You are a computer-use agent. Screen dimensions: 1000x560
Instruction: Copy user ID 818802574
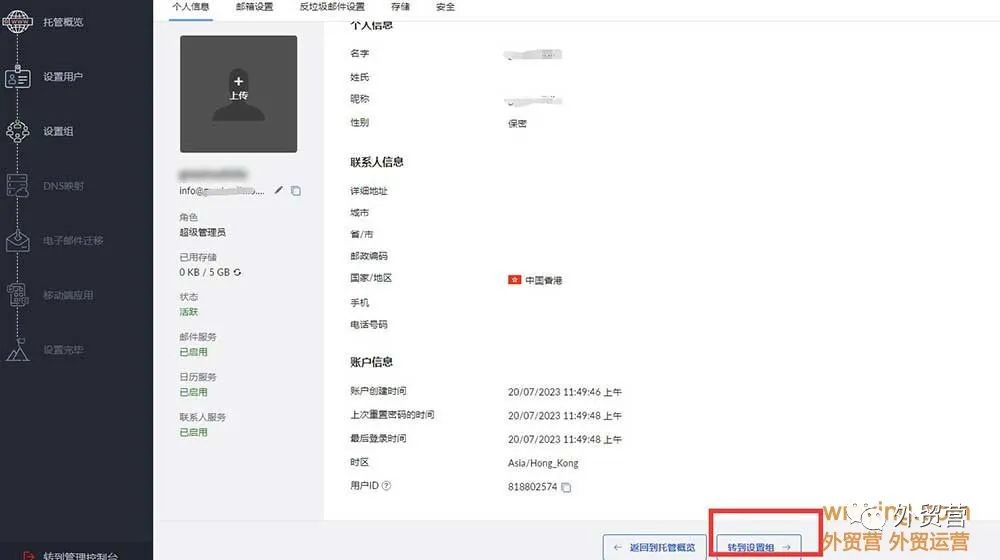click(566, 487)
